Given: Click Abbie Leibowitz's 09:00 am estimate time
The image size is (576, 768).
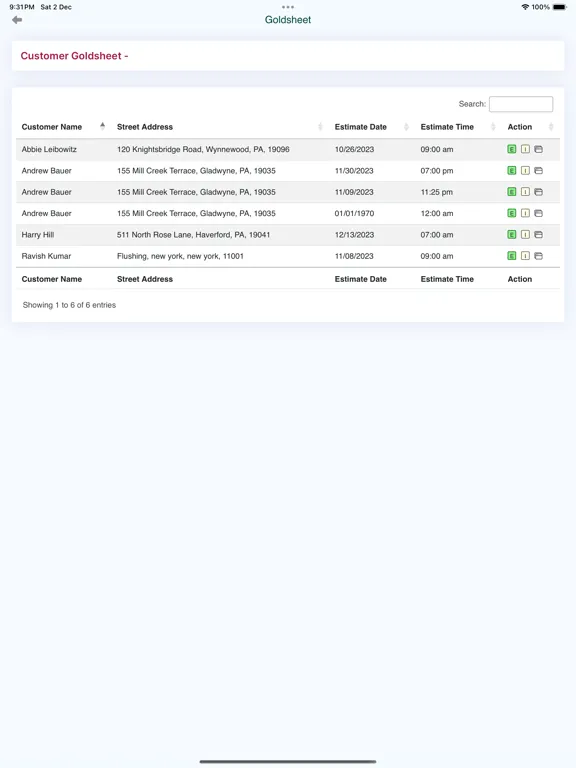Looking at the screenshot, I should (x=437, y=149).
